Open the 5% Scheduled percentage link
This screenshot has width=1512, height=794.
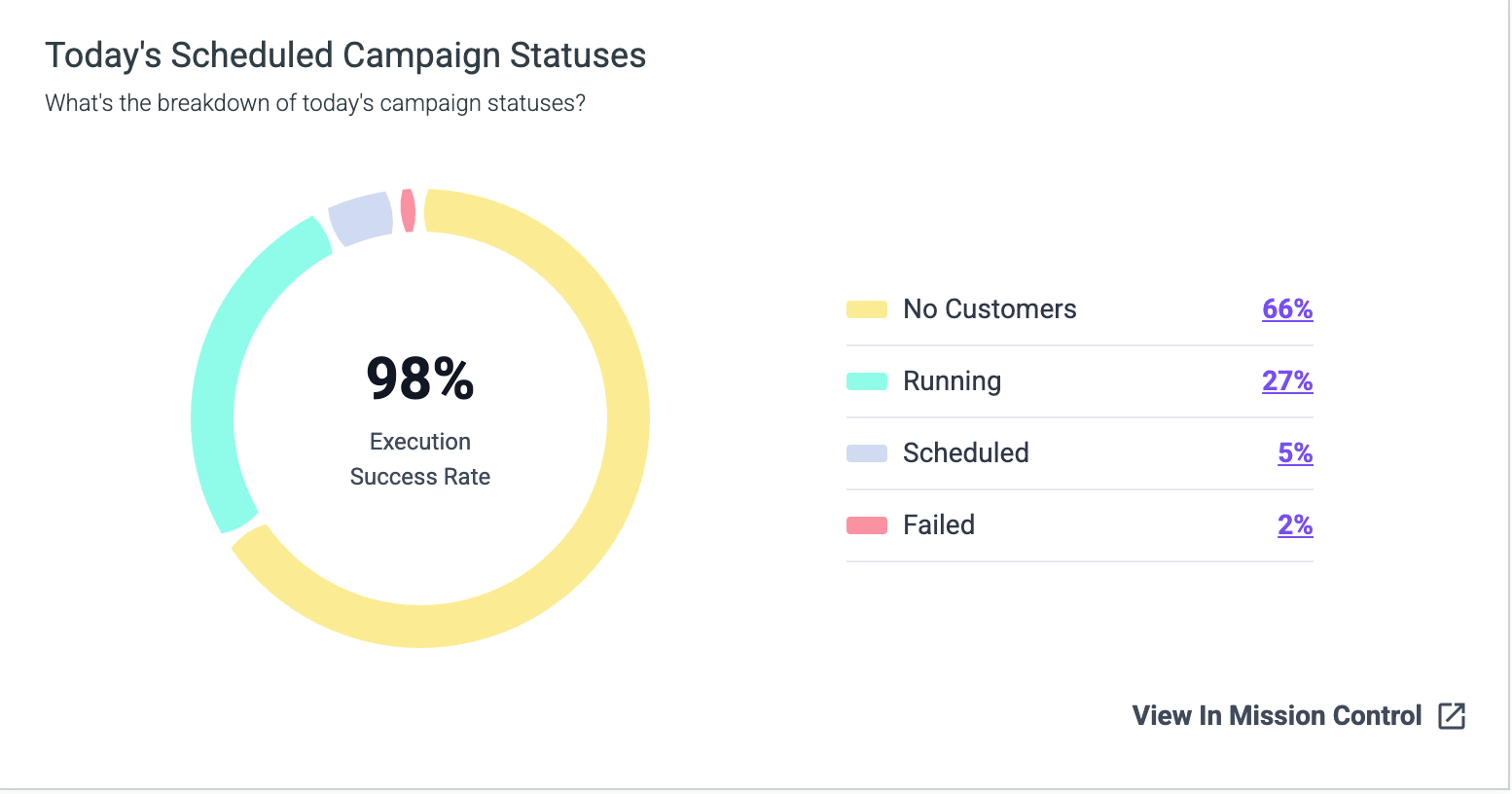pyautogui.click(x=1295, y=453)
